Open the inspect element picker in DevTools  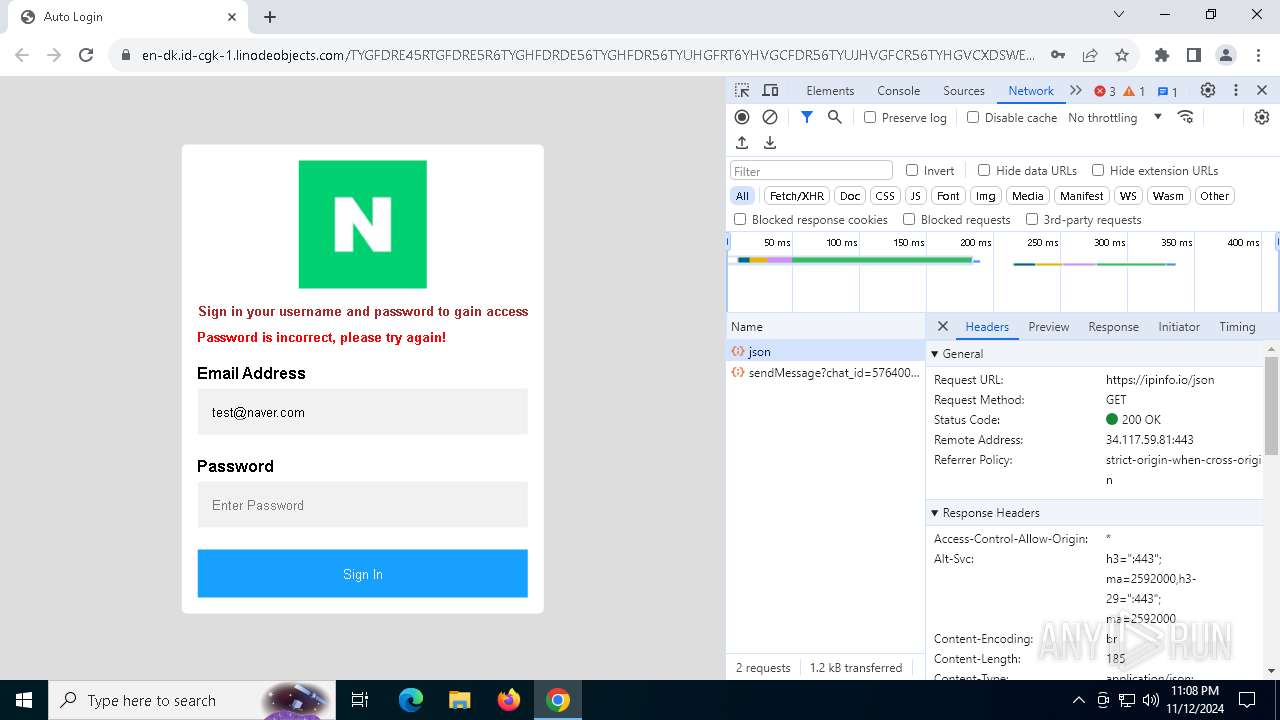(x=742, y=91)
